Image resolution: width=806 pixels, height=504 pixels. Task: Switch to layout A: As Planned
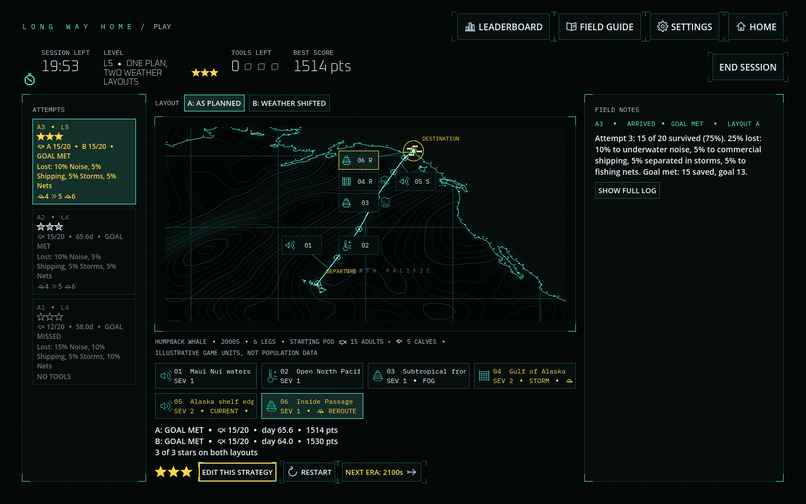coord(214,103)
